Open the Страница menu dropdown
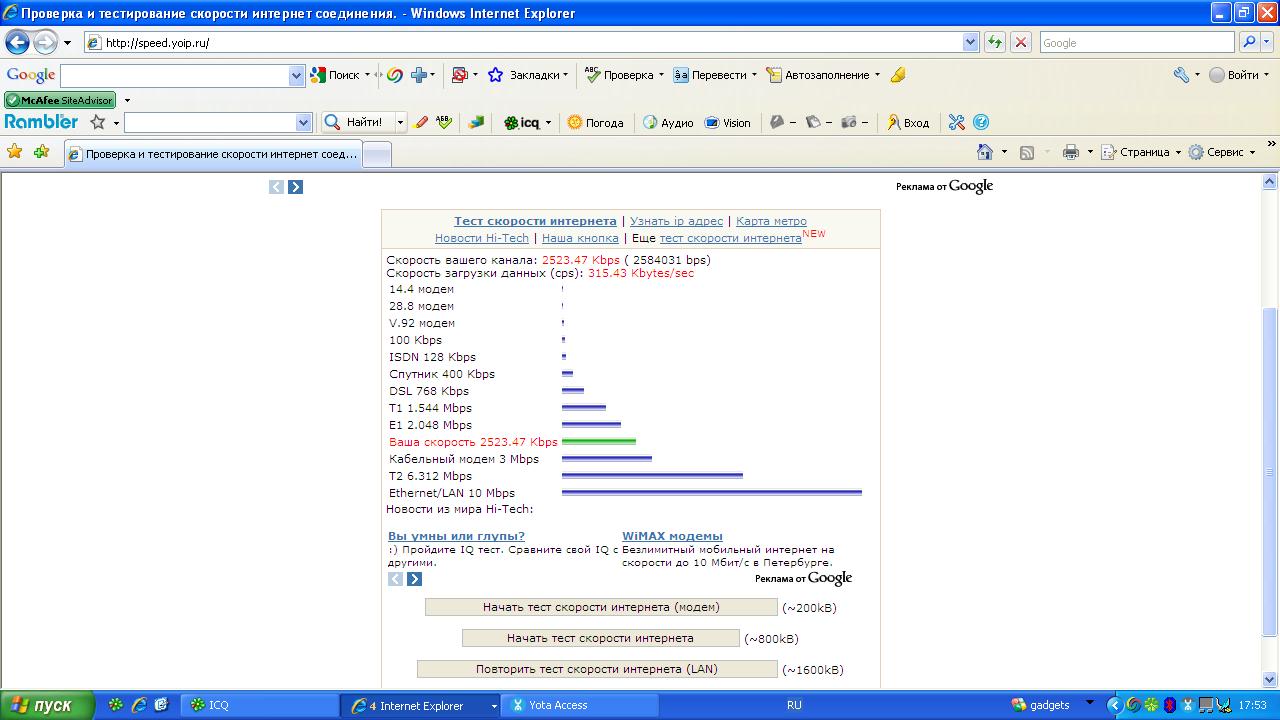Image resolution: width=1280 pixels, height=720 pixels. (1141, 152)
